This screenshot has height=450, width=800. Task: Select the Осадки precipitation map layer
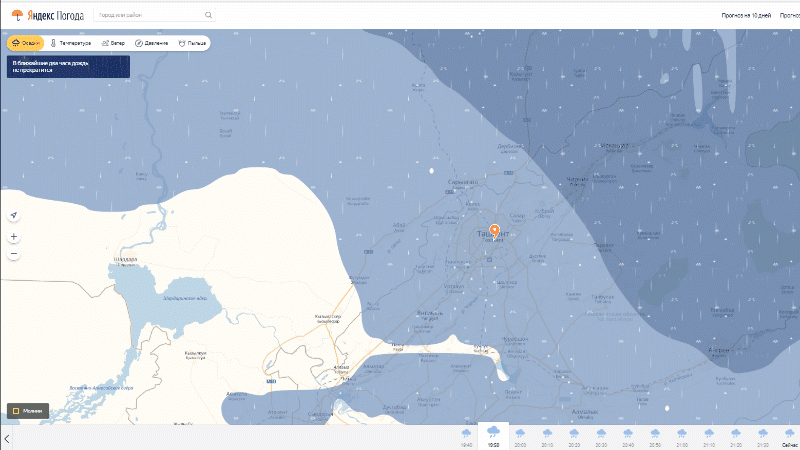pos(26,43)
